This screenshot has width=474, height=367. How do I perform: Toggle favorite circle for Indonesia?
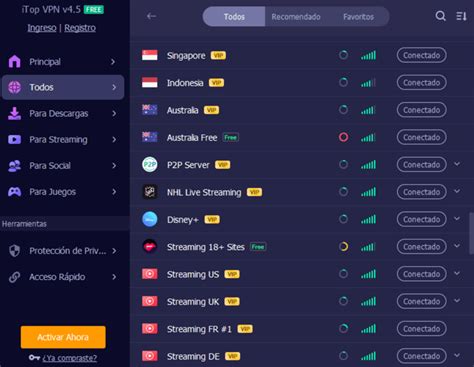tap(343, 82)
